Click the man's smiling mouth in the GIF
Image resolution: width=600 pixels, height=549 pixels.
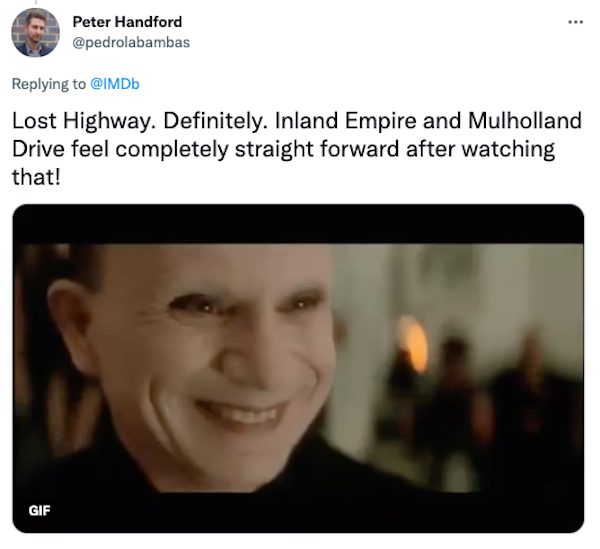[x=241, y=413]
